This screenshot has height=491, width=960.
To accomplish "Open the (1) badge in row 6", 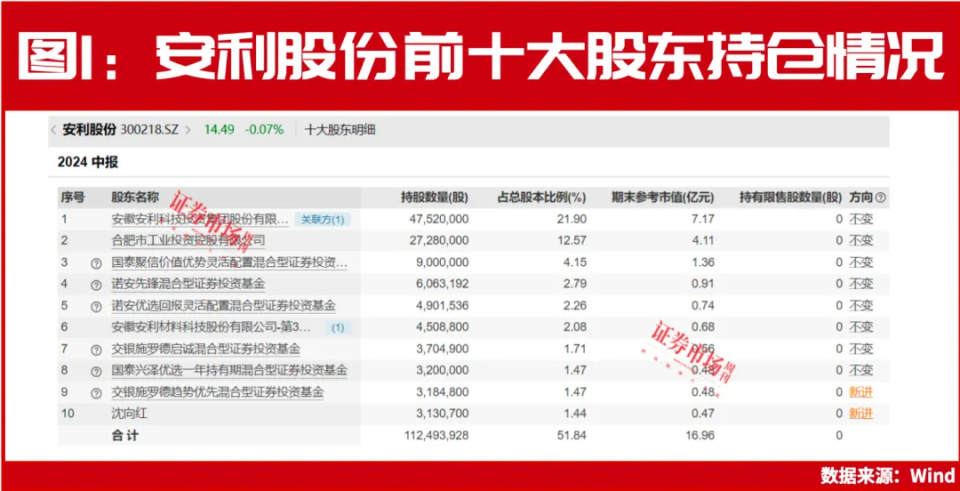I will click(337, 328).
